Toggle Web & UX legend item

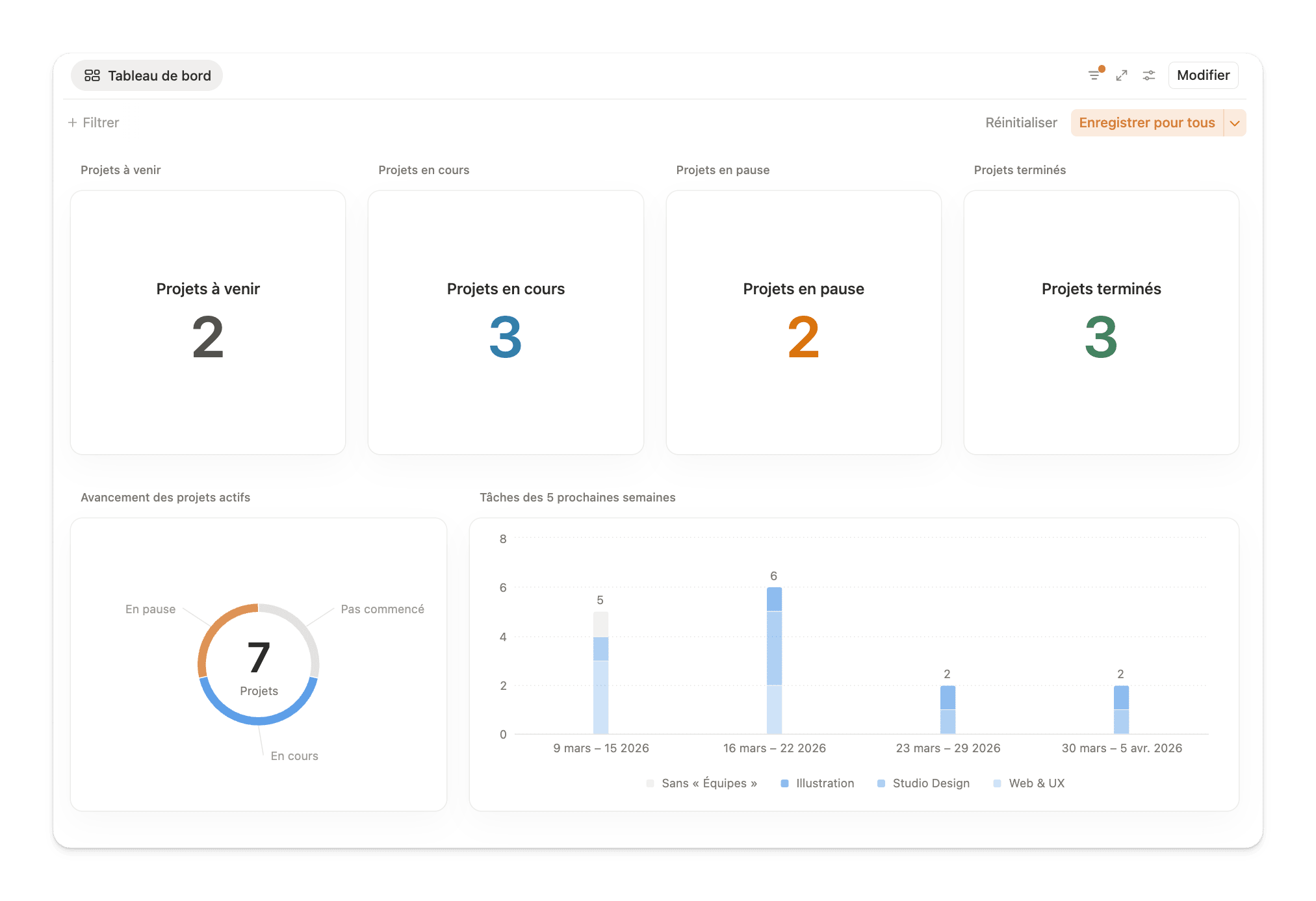(1029, 783)
